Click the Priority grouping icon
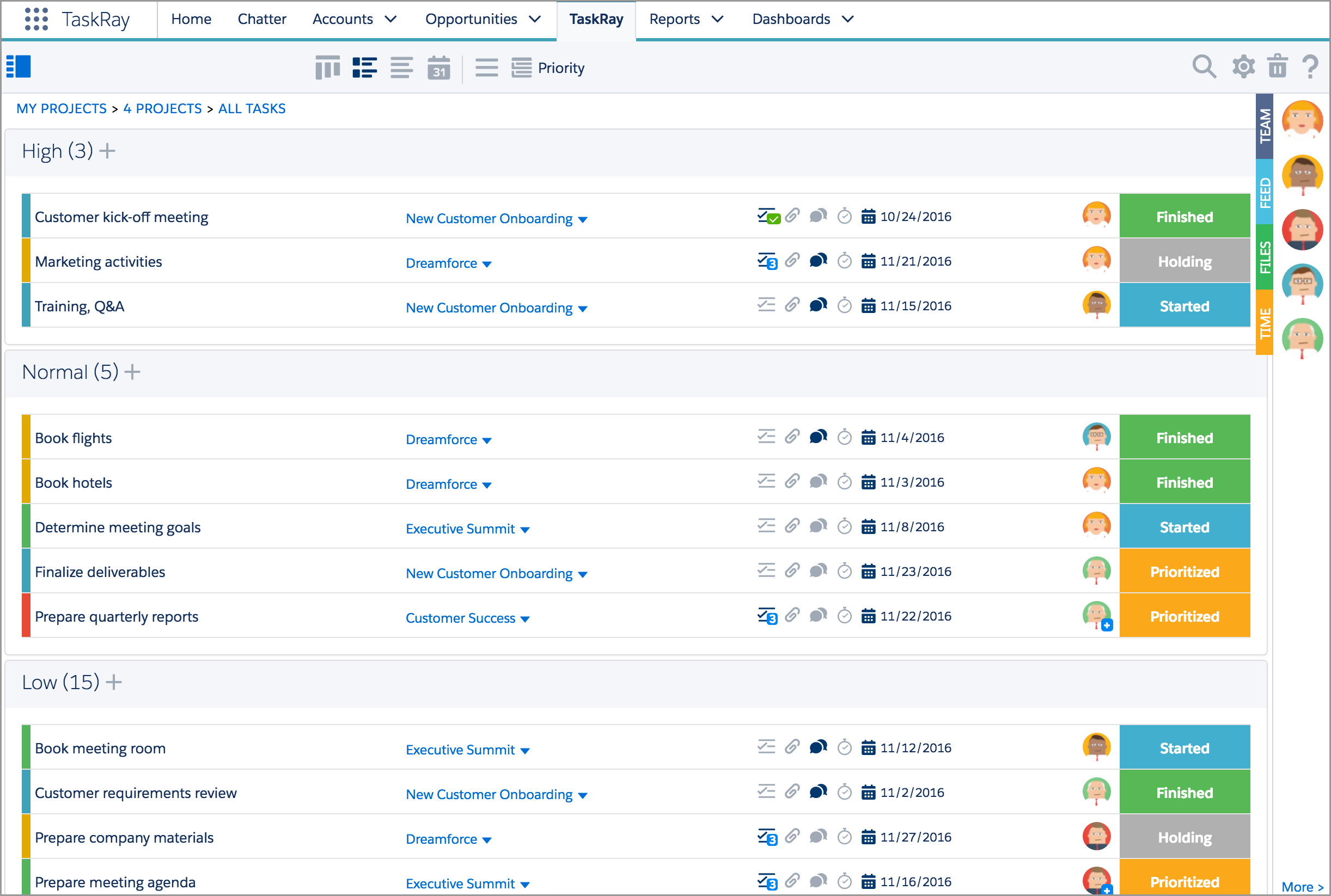1331x896 pixels. 521,67
